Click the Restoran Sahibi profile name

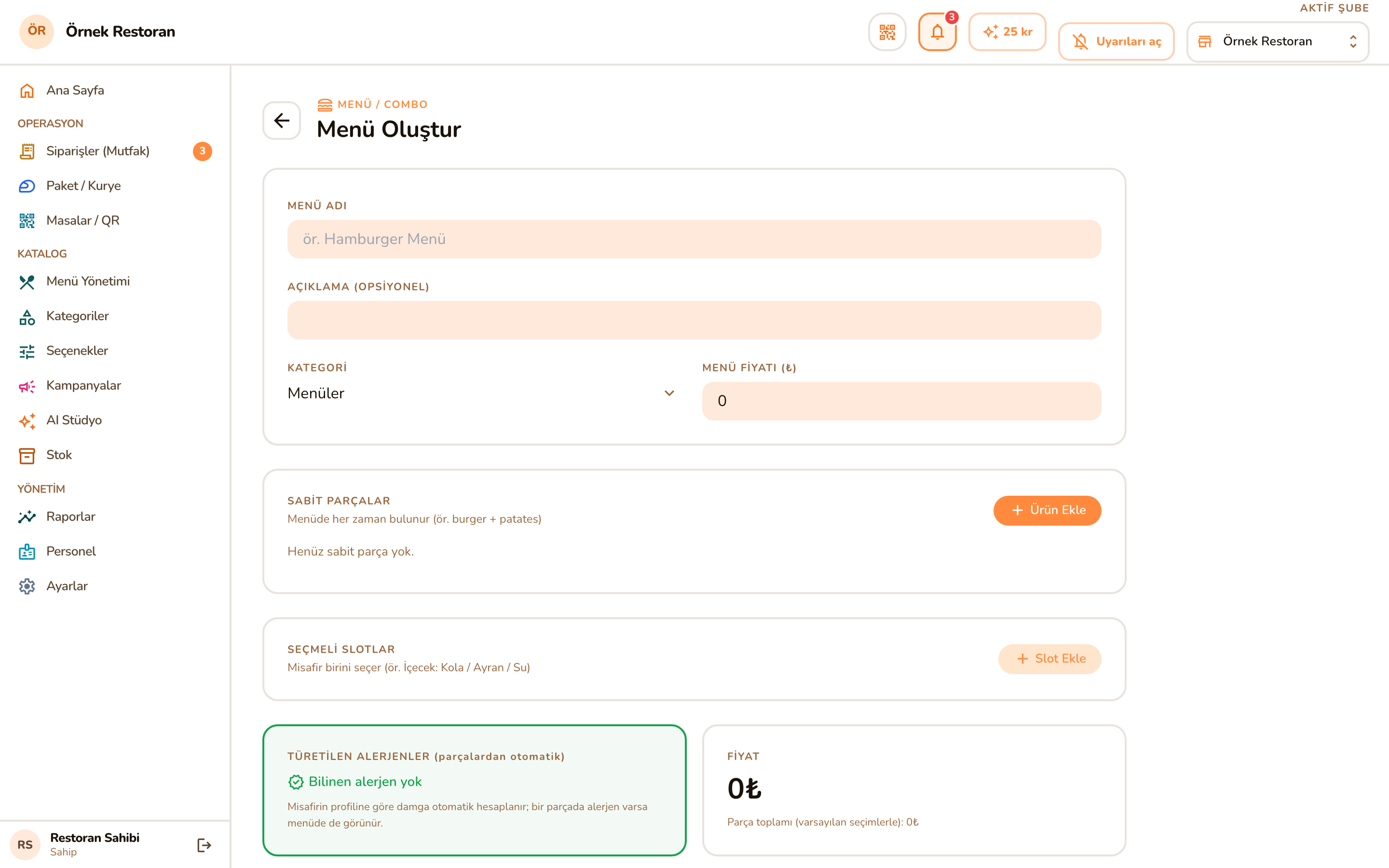tap(95, 838)
